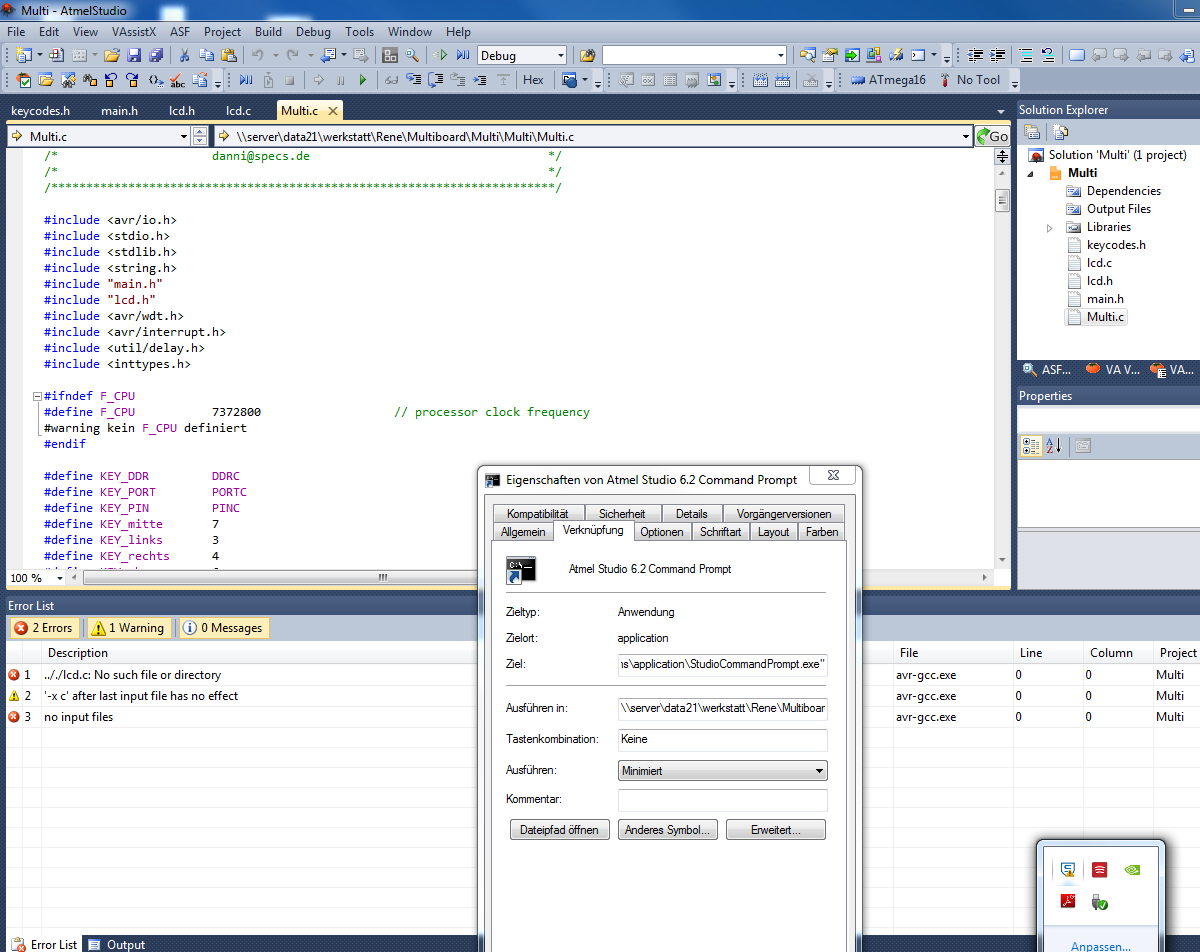This screenshot has height=952, width=1200.
Task: Toggle the 1 Warning filter button
Action: (128, 628)
